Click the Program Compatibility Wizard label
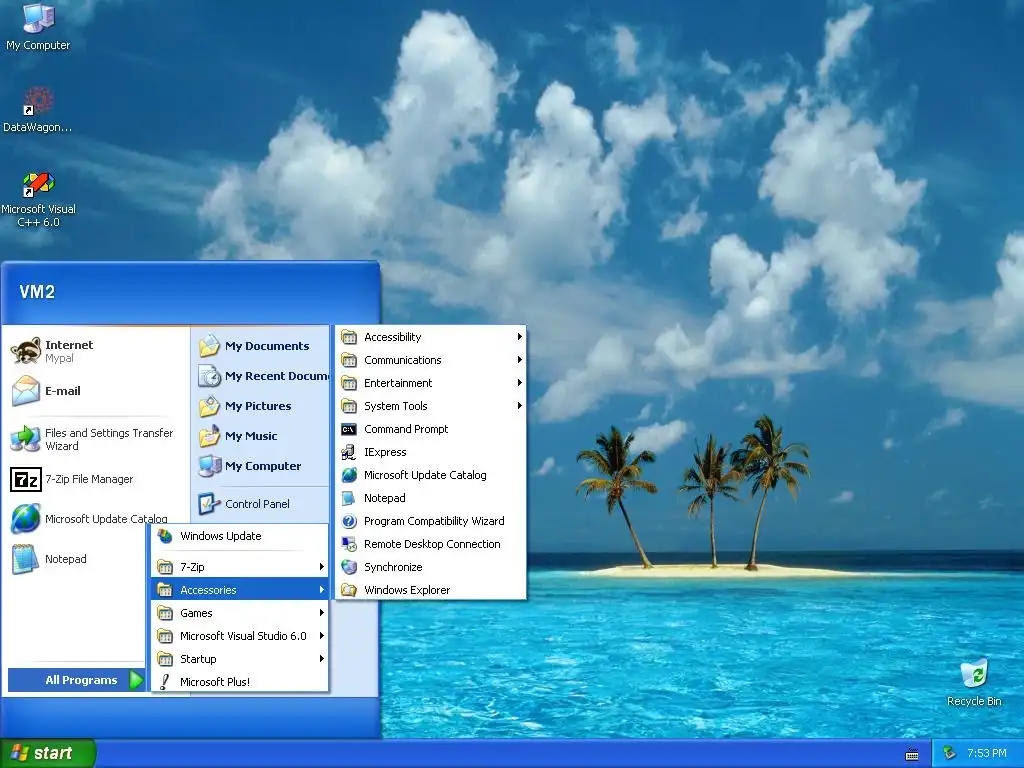1024x768 pixels. coord(434,521)
